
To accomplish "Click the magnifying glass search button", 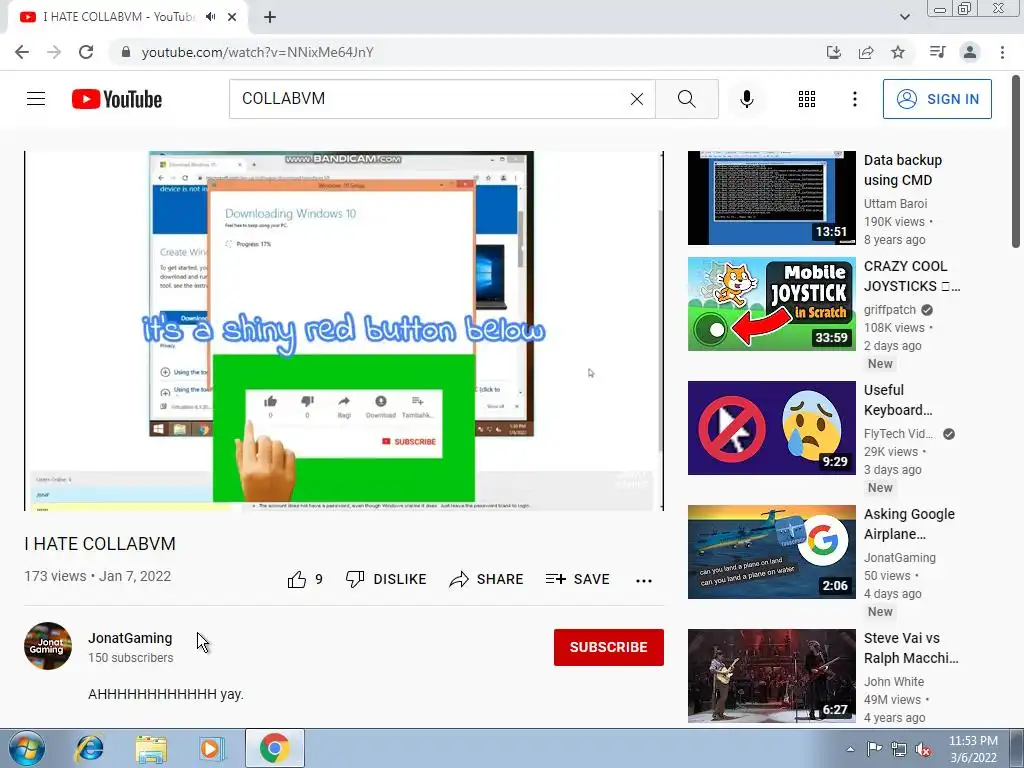I will click(686, 99).
